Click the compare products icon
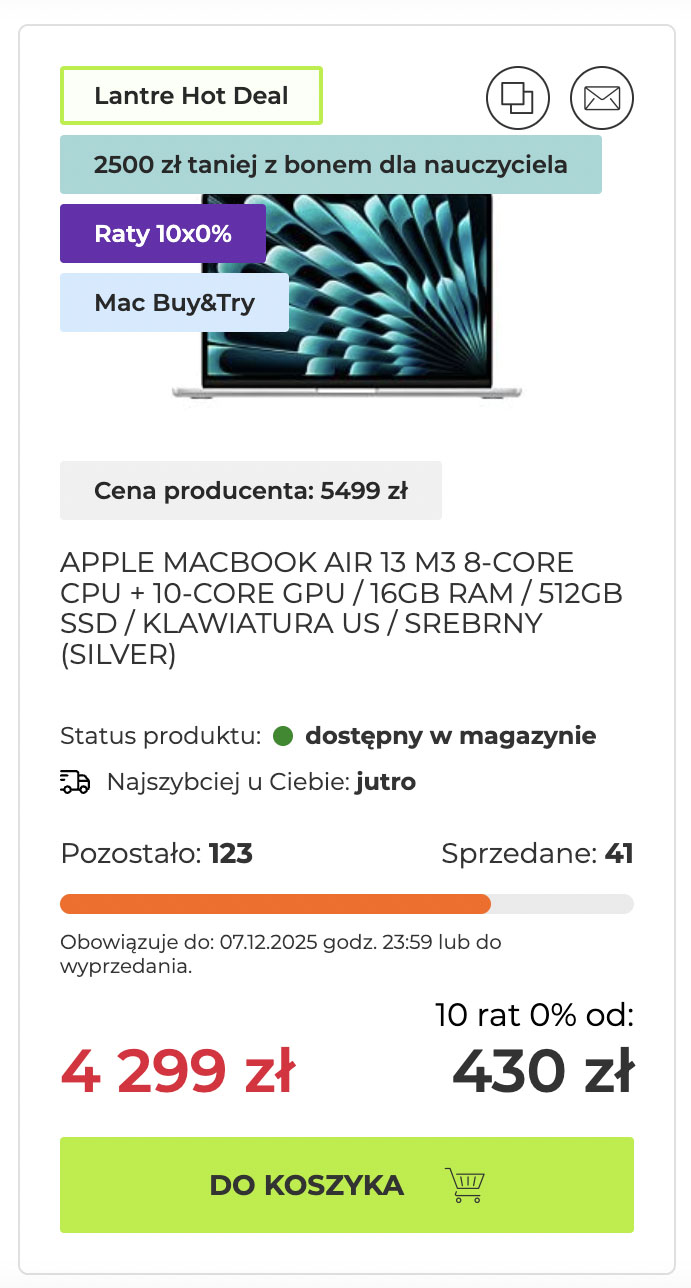 [x=518, y=97]
